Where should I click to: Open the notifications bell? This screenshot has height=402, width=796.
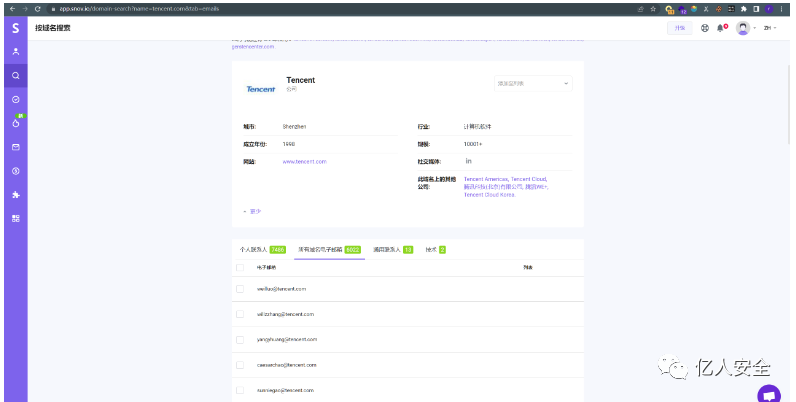click(720, 28)
